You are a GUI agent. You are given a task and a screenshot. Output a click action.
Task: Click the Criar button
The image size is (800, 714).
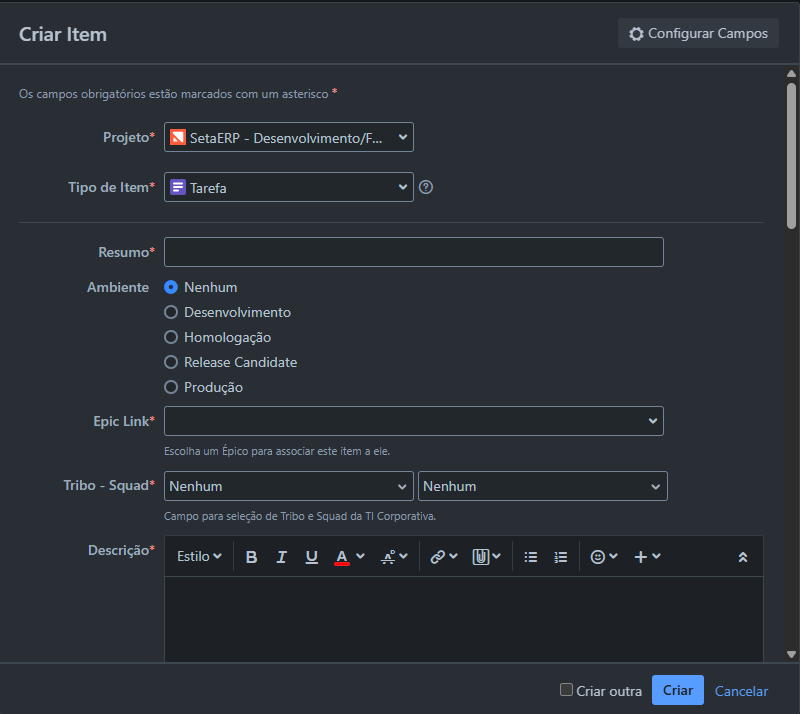coord(677,691)
